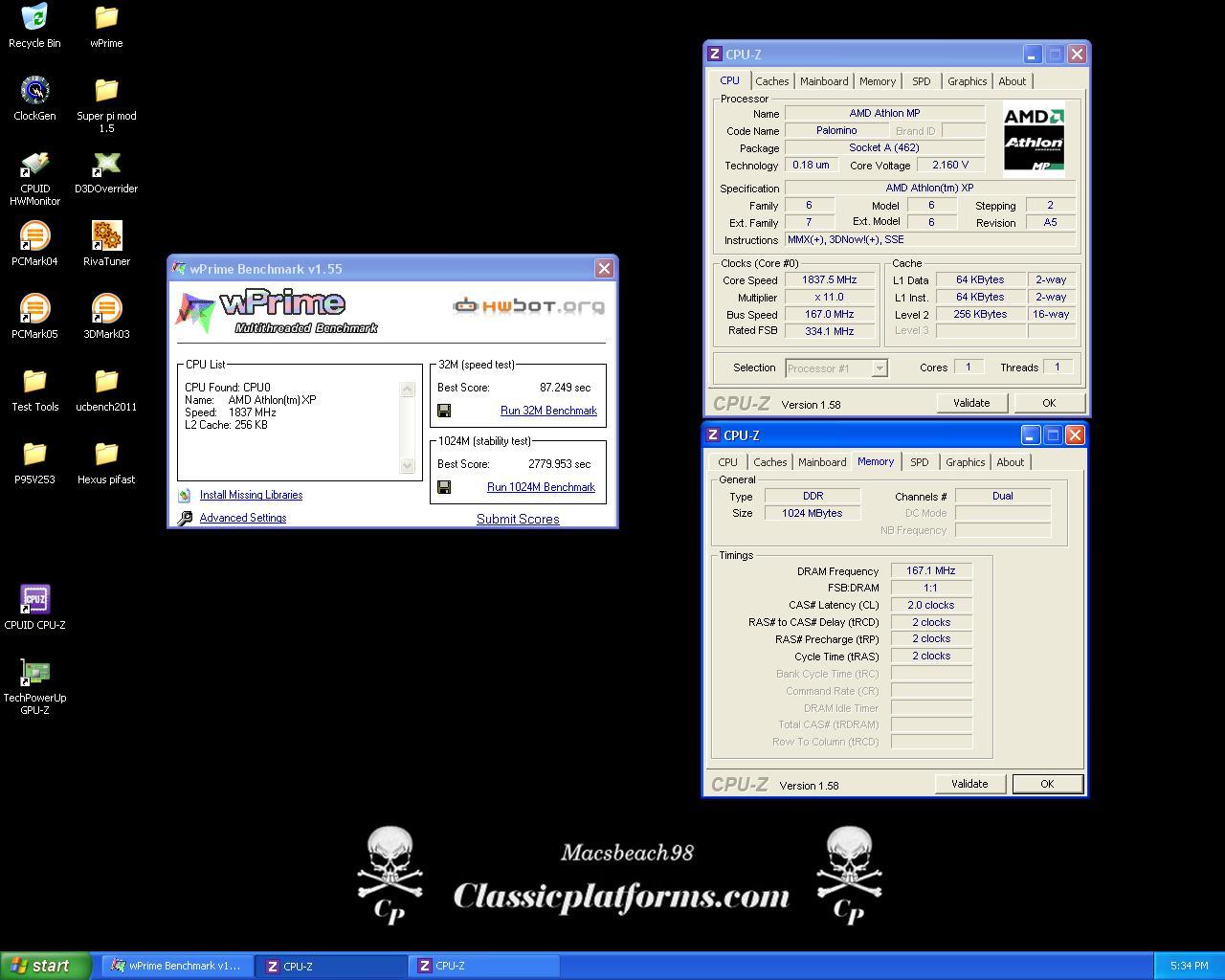Screen dimensions: 1225x980
Task: Select the Hexus pifast folder
Action: [x=106, y=454]
